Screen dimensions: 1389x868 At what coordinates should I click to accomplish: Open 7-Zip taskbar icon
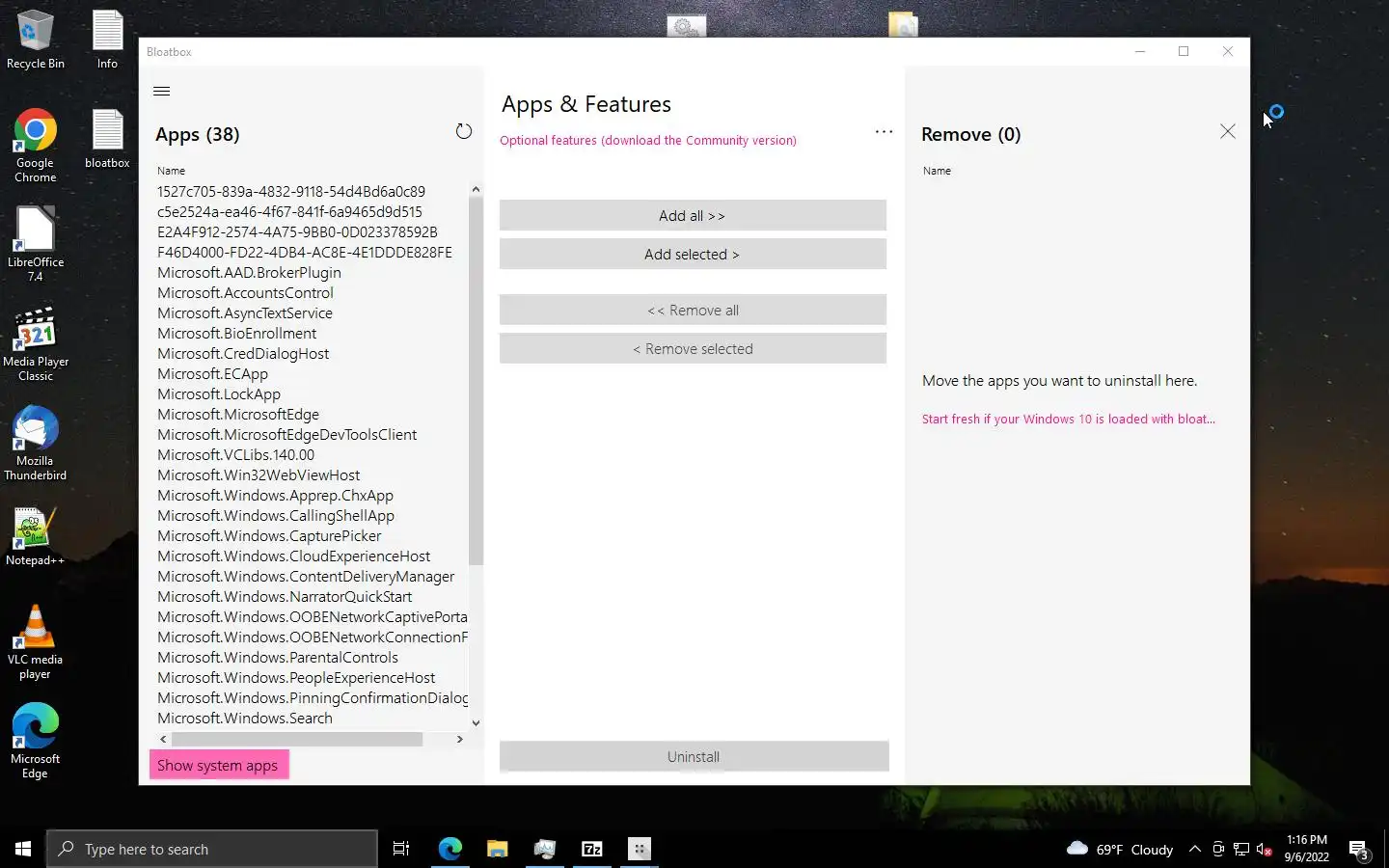click(x=591, y=849)
